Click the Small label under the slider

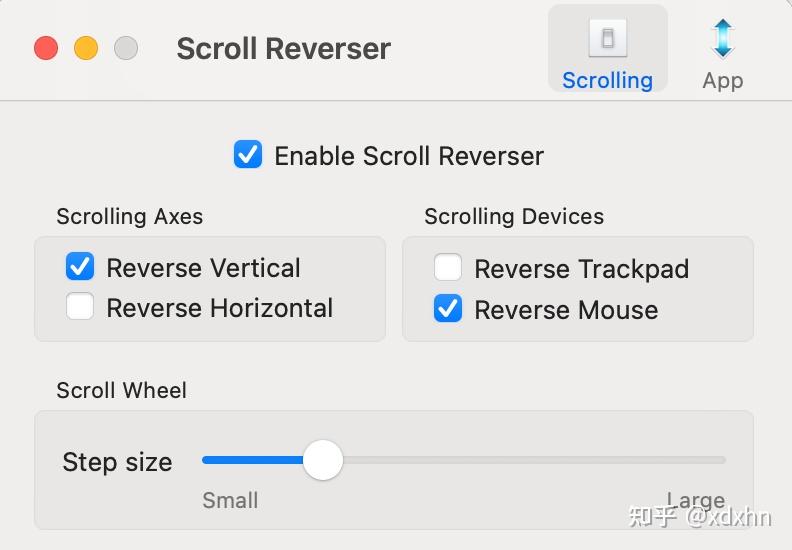(x=230, y=501)
